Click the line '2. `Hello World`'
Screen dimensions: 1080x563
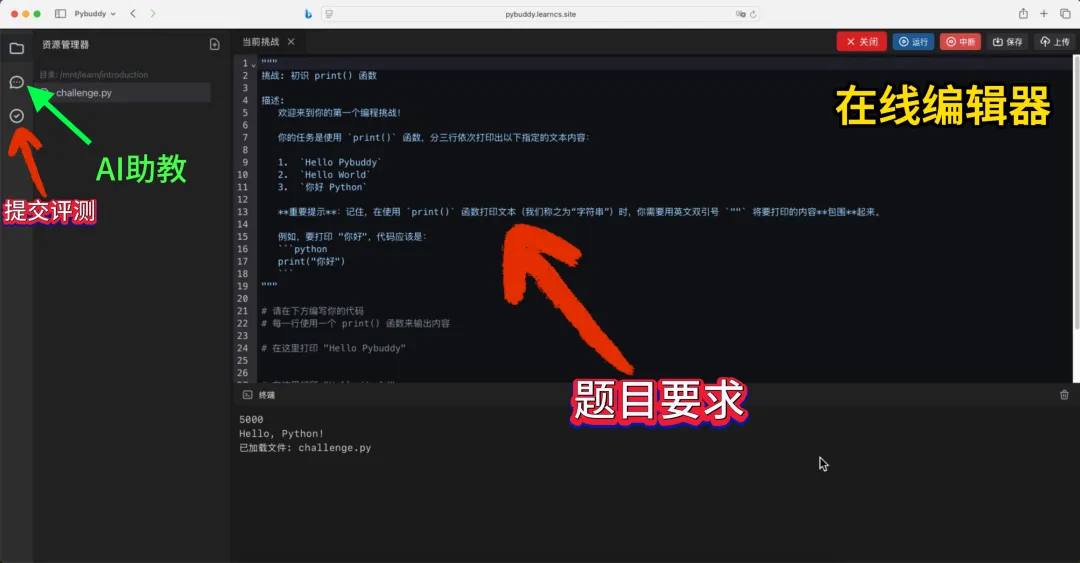coord(324,175)
